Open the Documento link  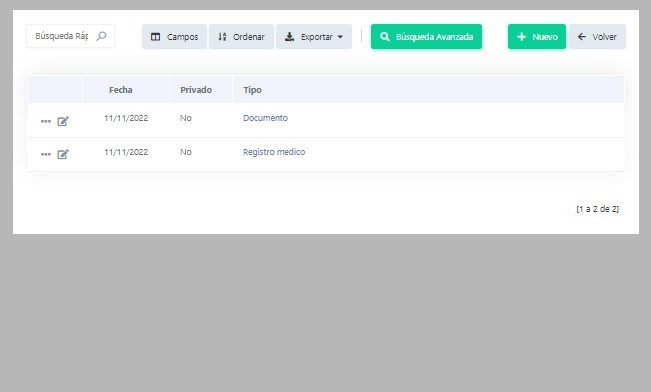tap(265, 118)
